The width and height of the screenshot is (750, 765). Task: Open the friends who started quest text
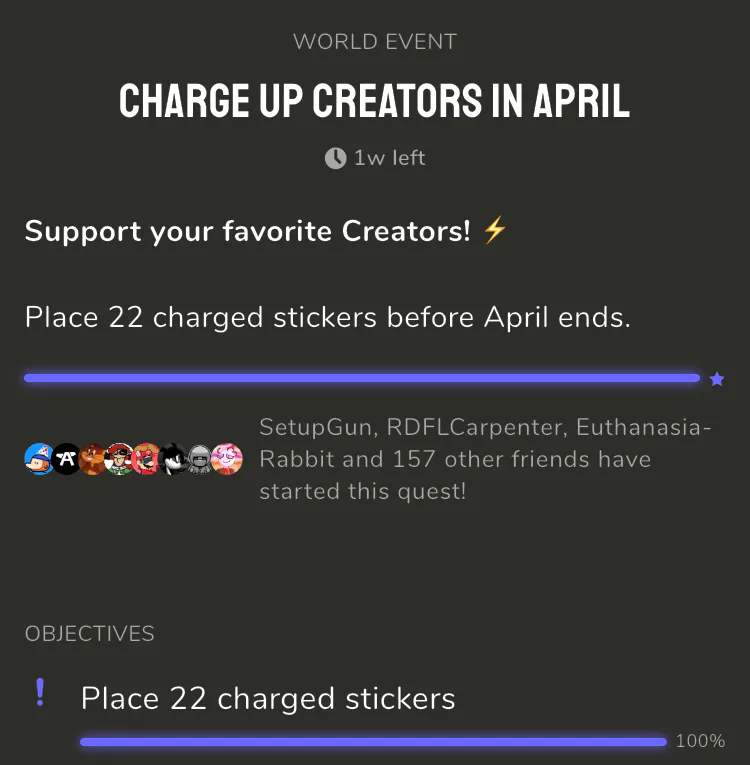[485, 459]
